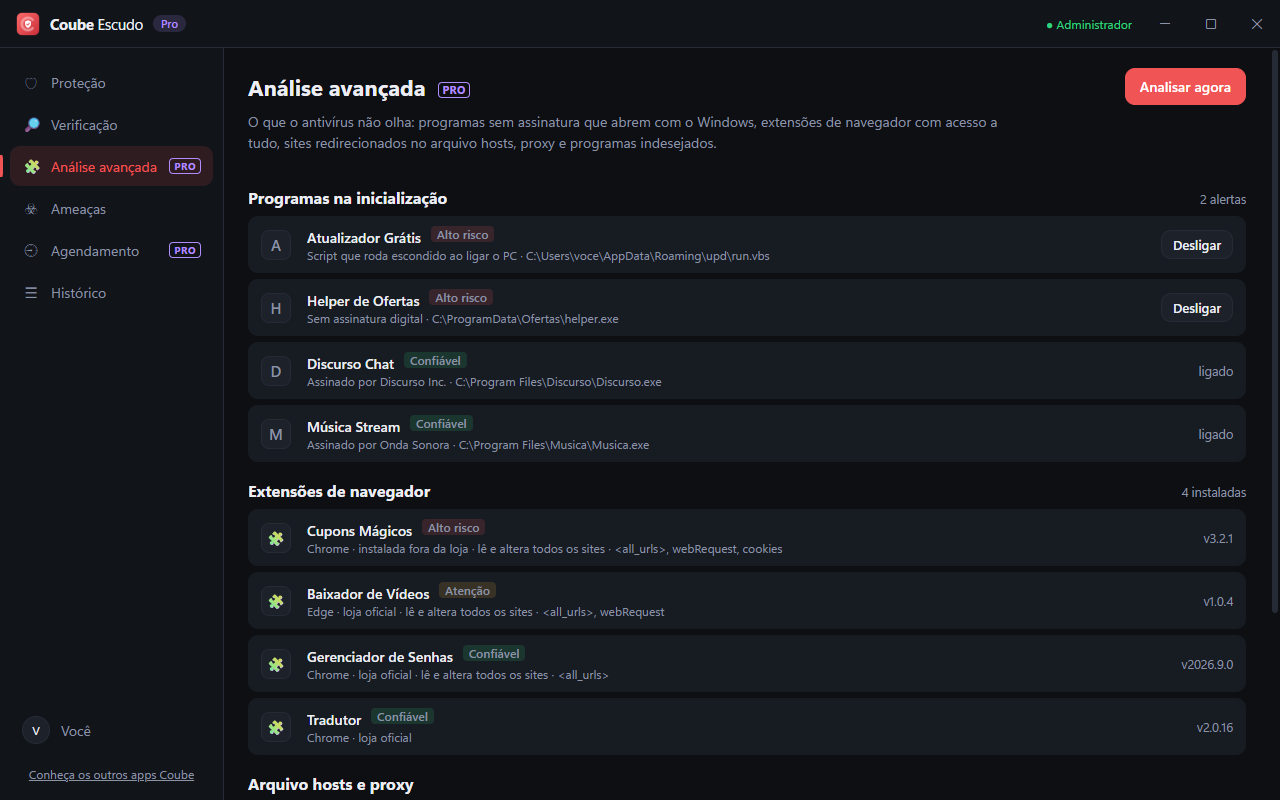This screenshot has width=1280, height=800.
Task: Click the Baixador de Vídeos extension icon
Action: 276,601
